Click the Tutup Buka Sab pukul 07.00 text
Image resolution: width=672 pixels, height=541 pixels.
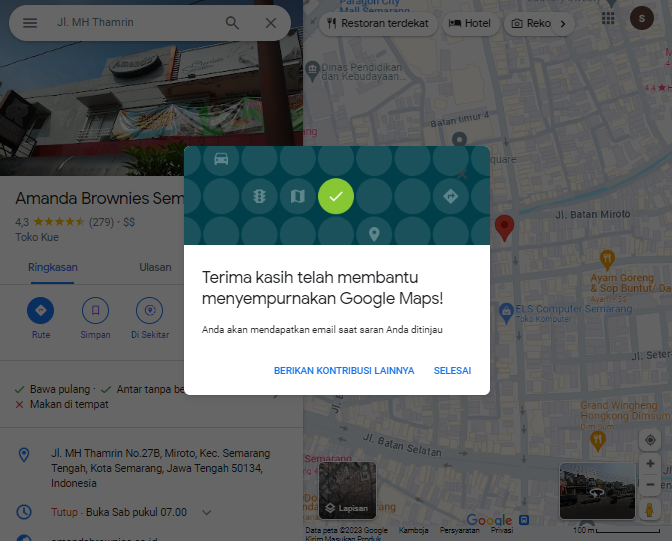tap(119, 512)
